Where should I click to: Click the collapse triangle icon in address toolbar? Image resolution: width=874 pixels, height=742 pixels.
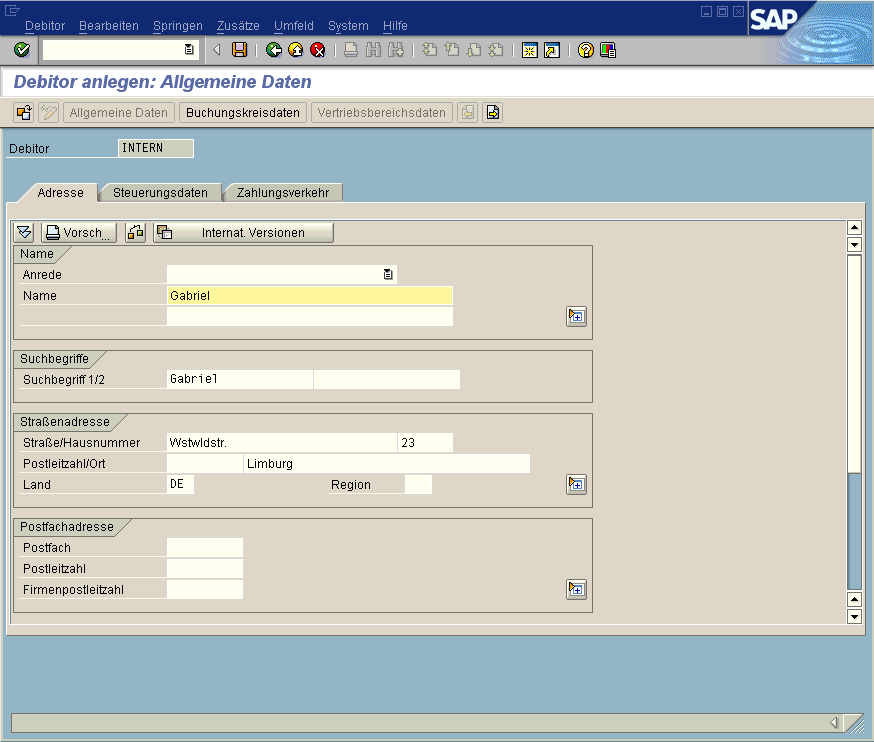[24, 232]
